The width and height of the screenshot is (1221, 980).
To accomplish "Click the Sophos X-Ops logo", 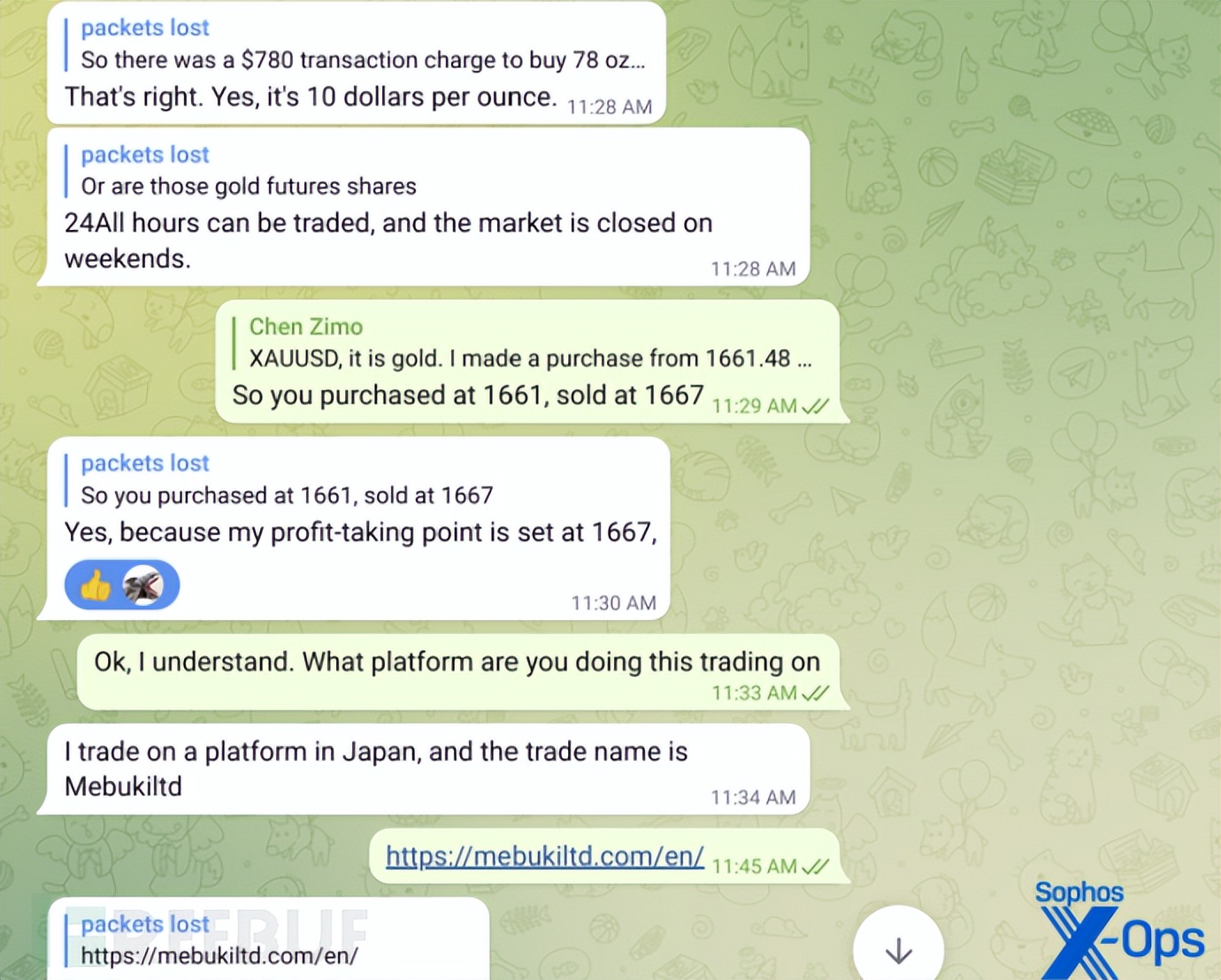I will click(x=1120, y=930).
